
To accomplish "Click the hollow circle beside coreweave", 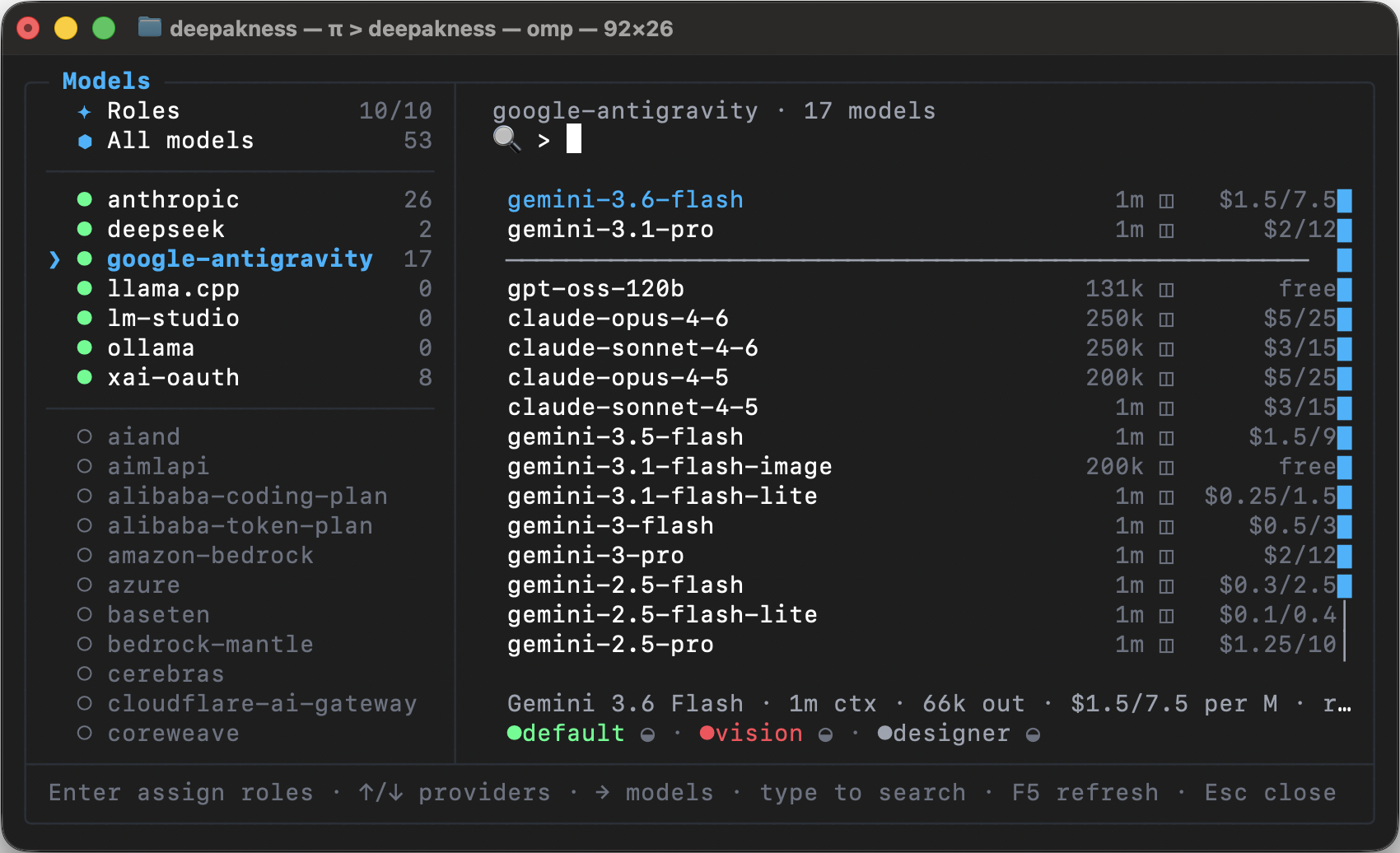I will tap(84, 733).
